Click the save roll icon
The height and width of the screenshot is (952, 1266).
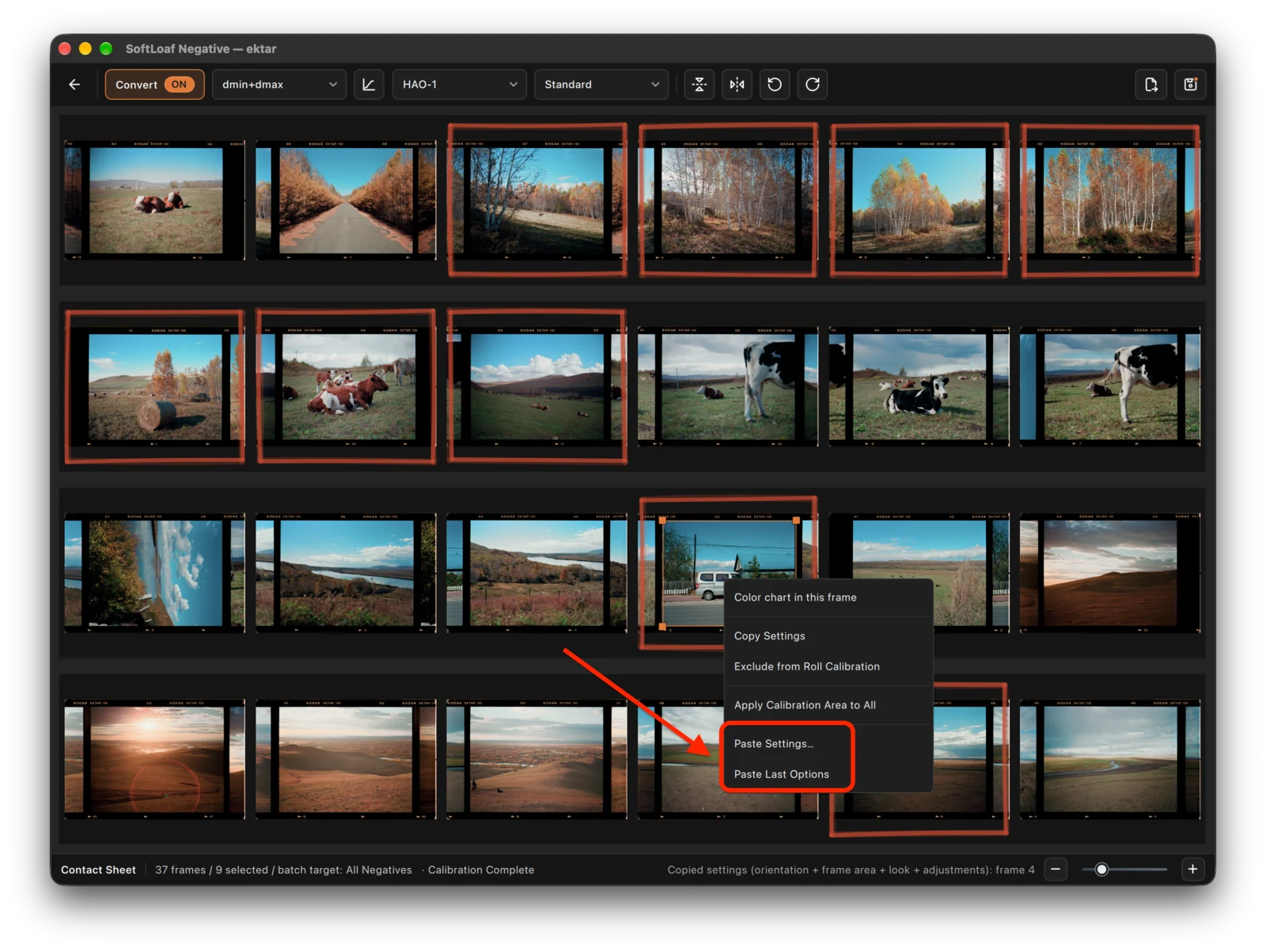pyautogui.click(x=1190, y=85)
